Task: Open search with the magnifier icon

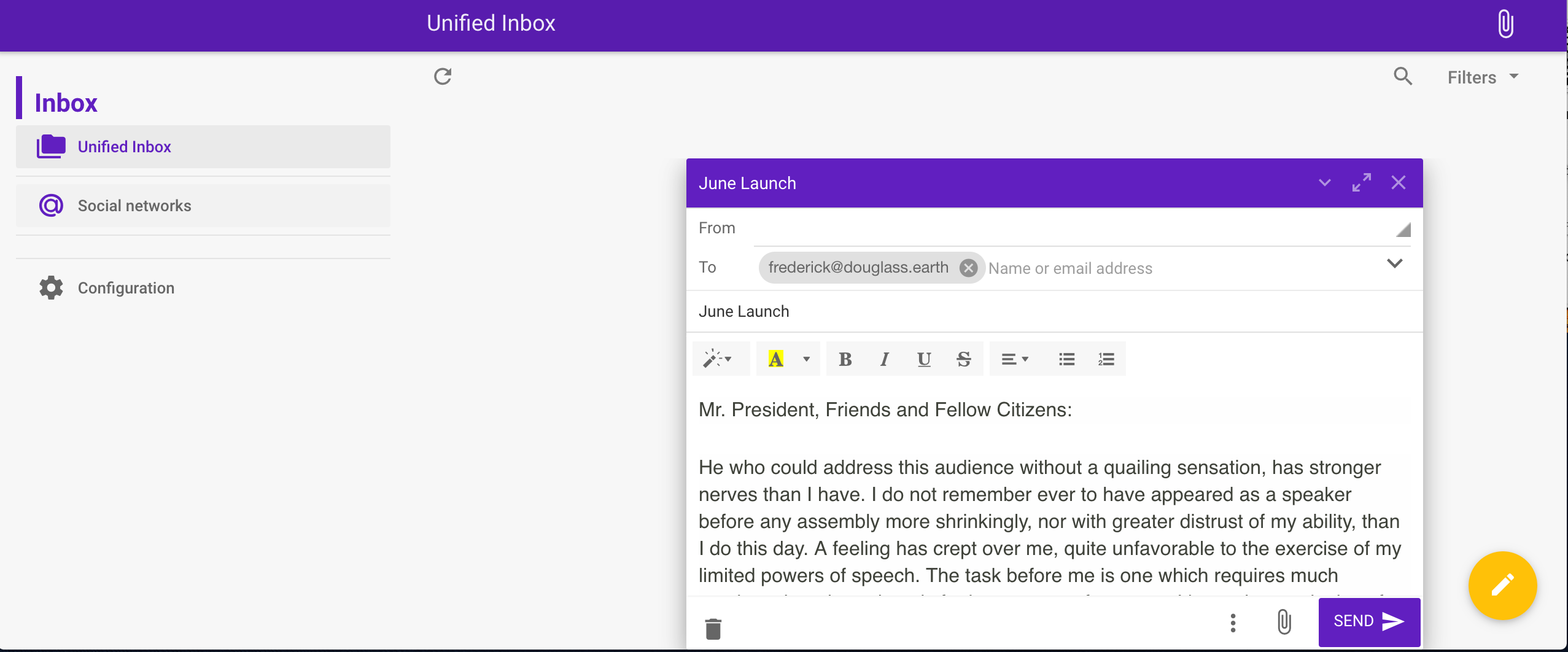Action: click(x=1402, y=77)
